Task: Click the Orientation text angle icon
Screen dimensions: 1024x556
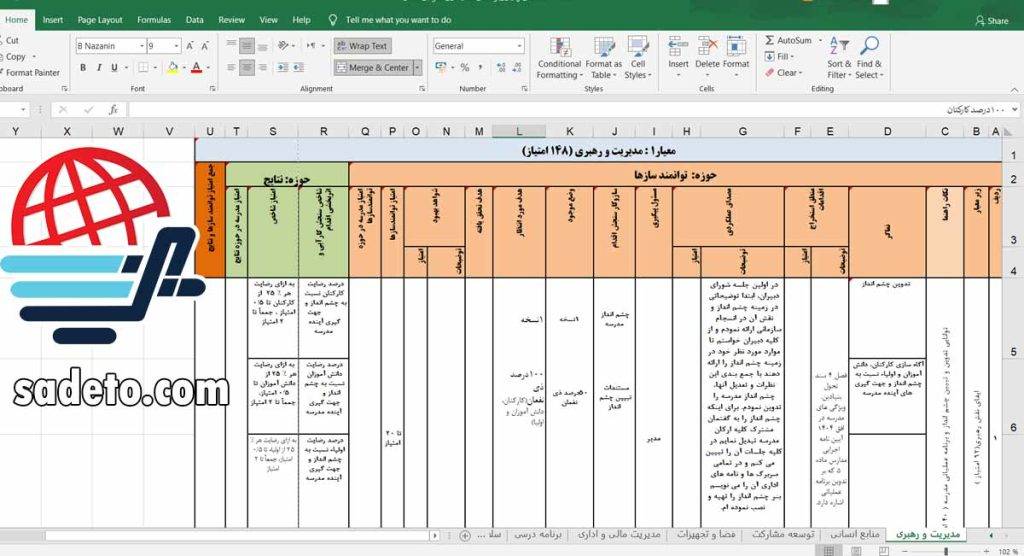Action: click(x=283, y=46)
